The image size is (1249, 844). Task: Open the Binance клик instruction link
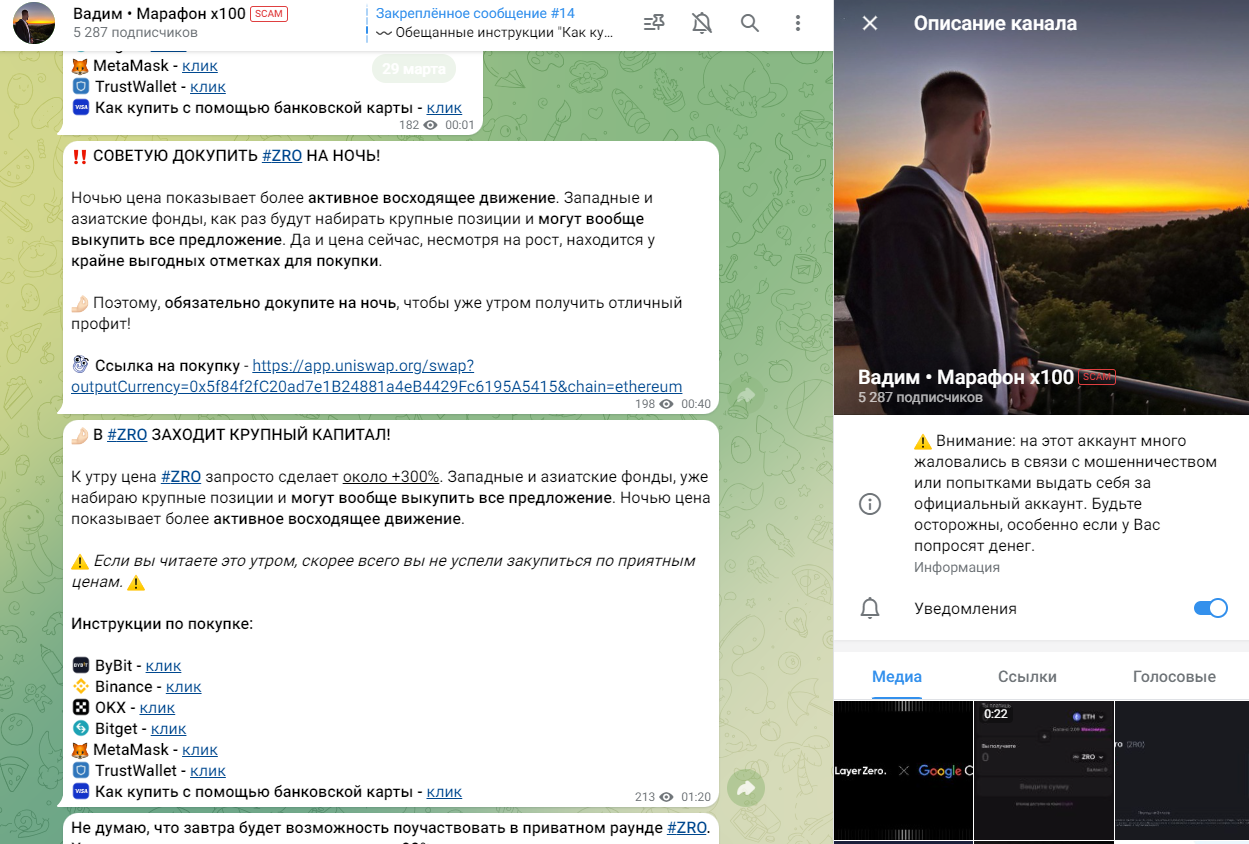click(183, 687)
